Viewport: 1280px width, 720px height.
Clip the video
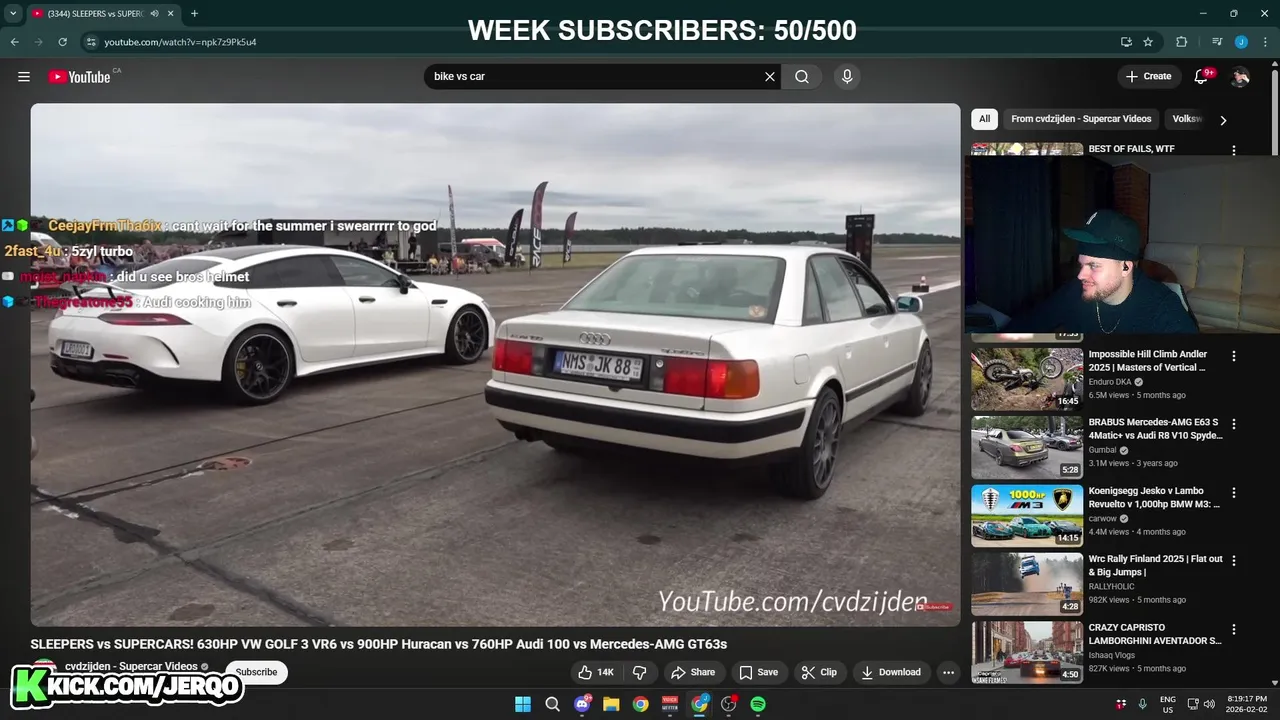point(819,672)
